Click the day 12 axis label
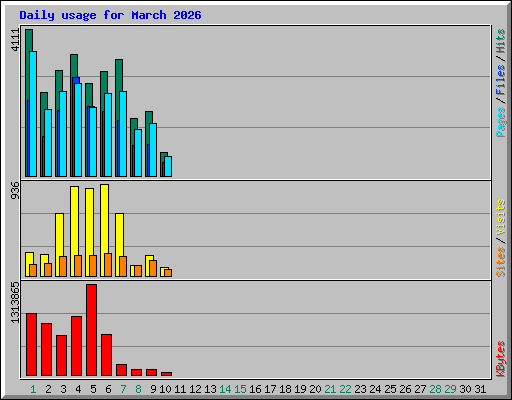This screenshot has width=512, height=400. click(195, 389)
